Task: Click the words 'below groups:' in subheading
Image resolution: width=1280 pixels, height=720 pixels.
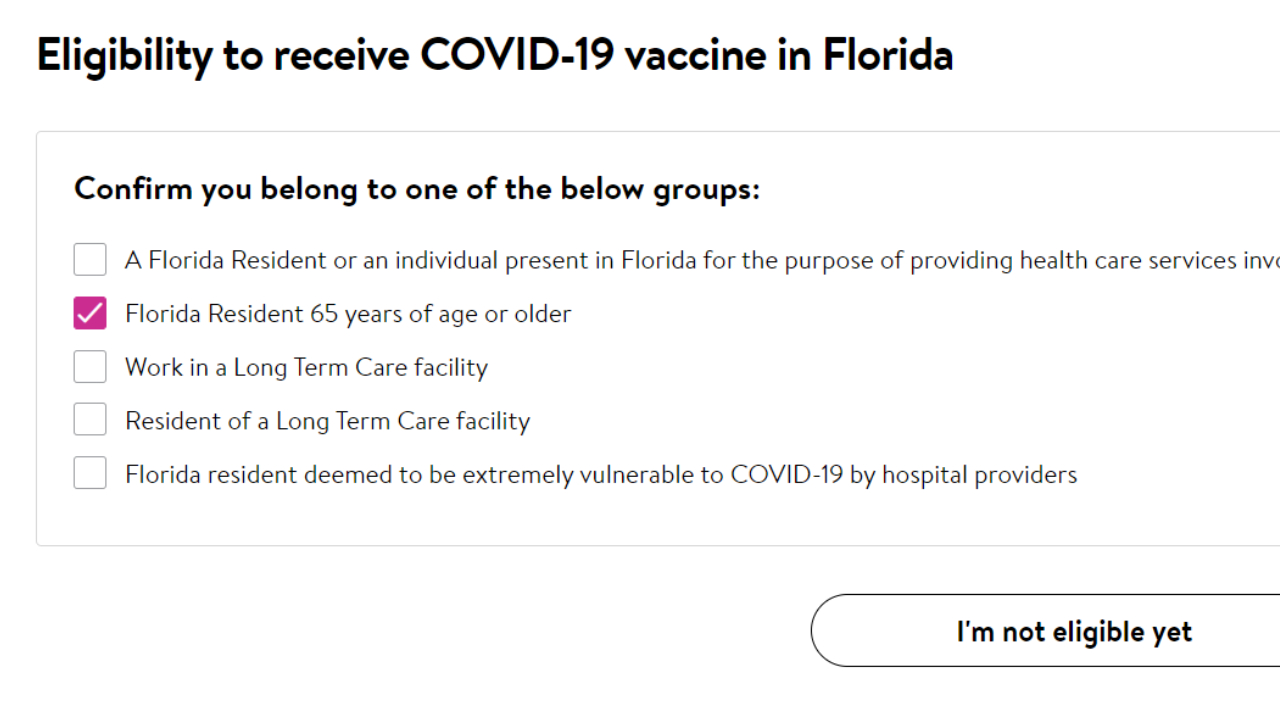Action: coord(659,188)
